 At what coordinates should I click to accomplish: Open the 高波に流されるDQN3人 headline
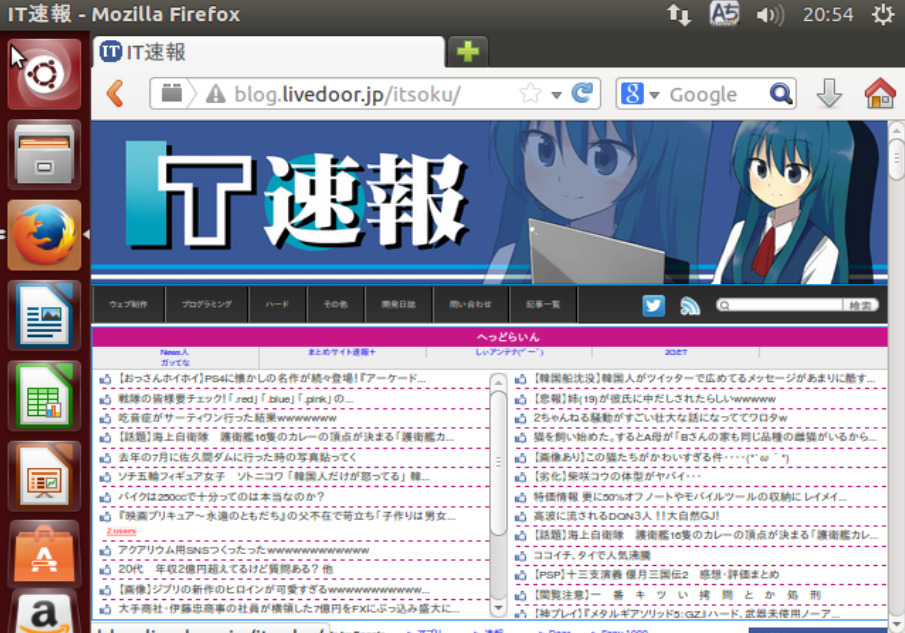point(626,516)
